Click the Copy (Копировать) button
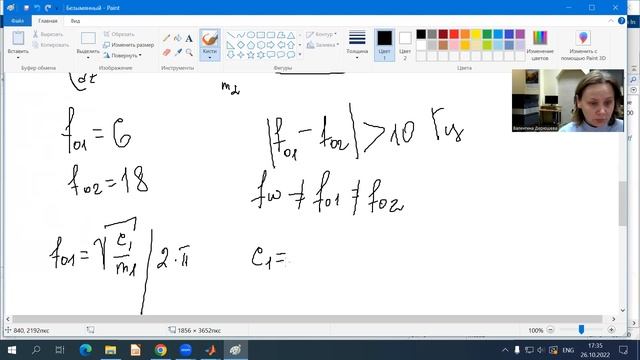Viewport: 640px width, 360px height. tap(51, 45)
